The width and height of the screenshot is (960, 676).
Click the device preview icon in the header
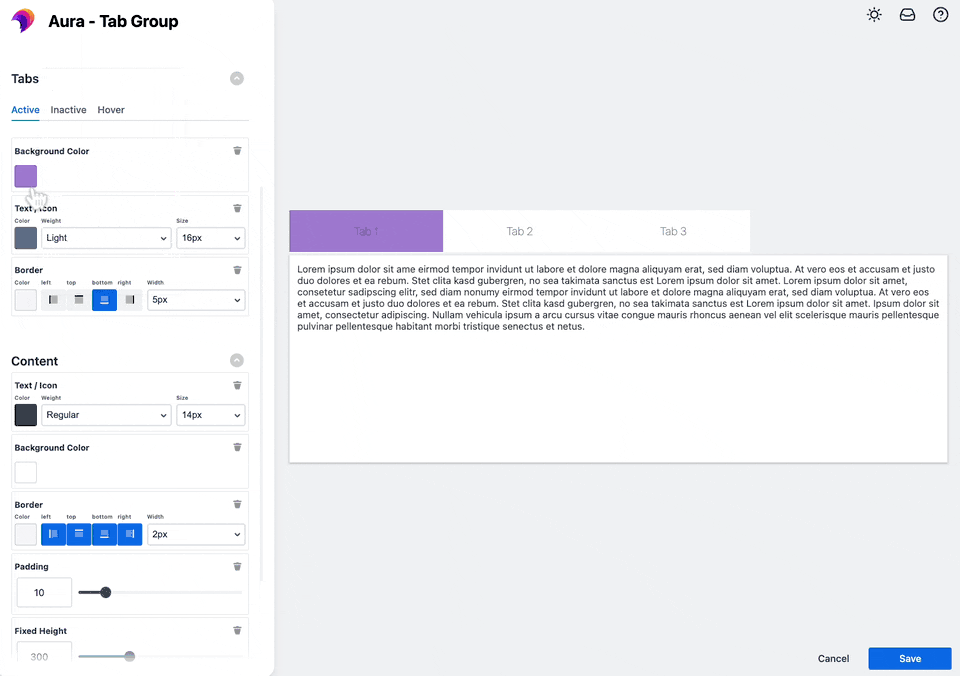[x=907, y=15]
